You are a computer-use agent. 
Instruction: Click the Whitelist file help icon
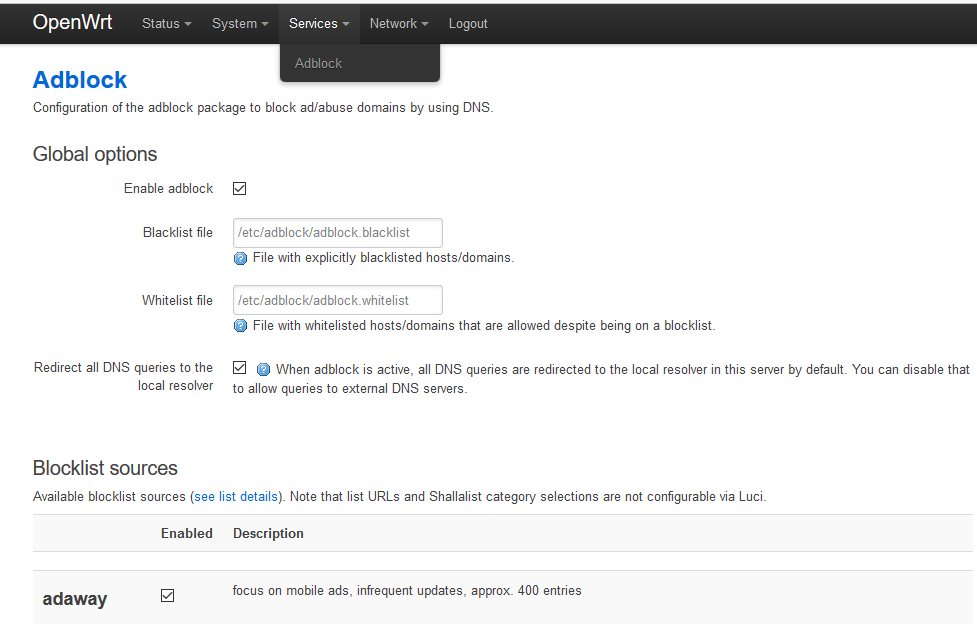point(240,326)
